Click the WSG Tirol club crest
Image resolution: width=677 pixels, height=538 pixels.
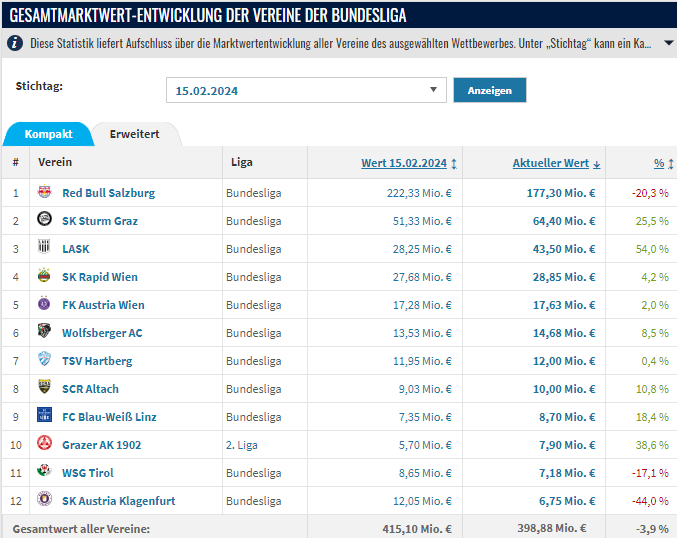point(44,471)
